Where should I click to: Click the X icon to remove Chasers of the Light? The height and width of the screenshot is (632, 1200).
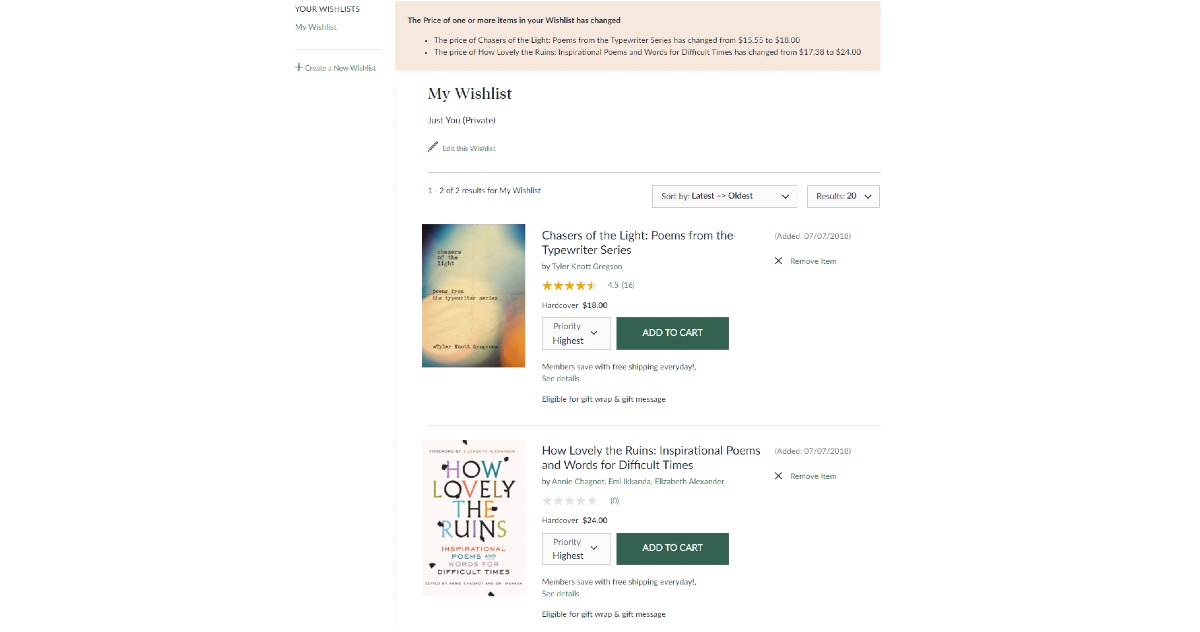click(x=779, y=261)
